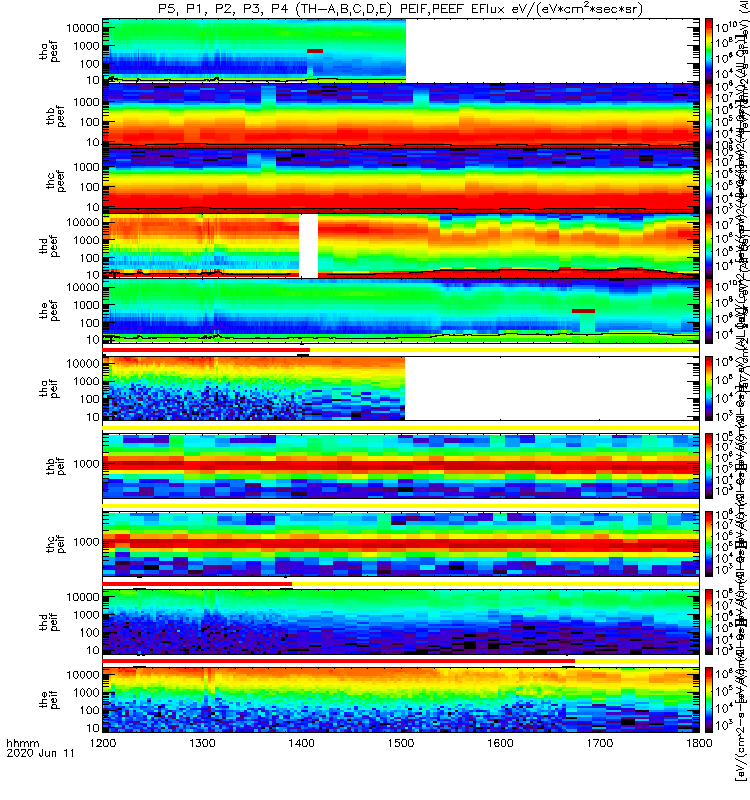Viewport: 750px width, 800px height.
Task: Click the red mode bar above the peif panel
Action: click(x=339, y=661)
